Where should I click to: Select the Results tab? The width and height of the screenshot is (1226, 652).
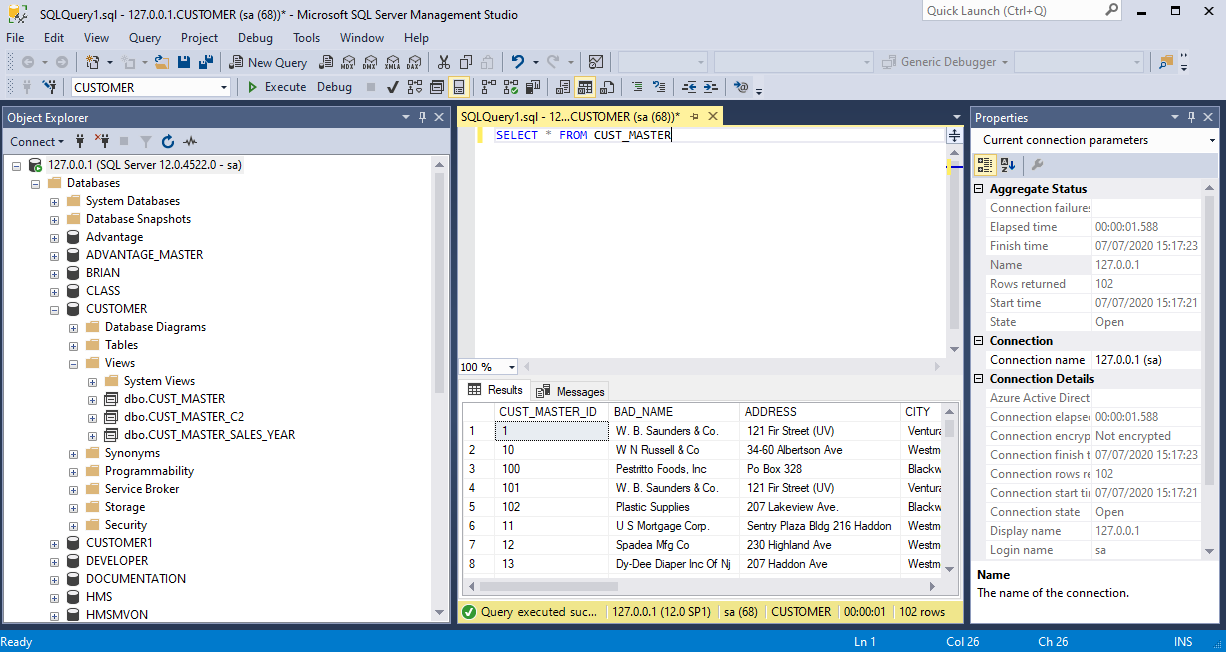tap(495, 390)
